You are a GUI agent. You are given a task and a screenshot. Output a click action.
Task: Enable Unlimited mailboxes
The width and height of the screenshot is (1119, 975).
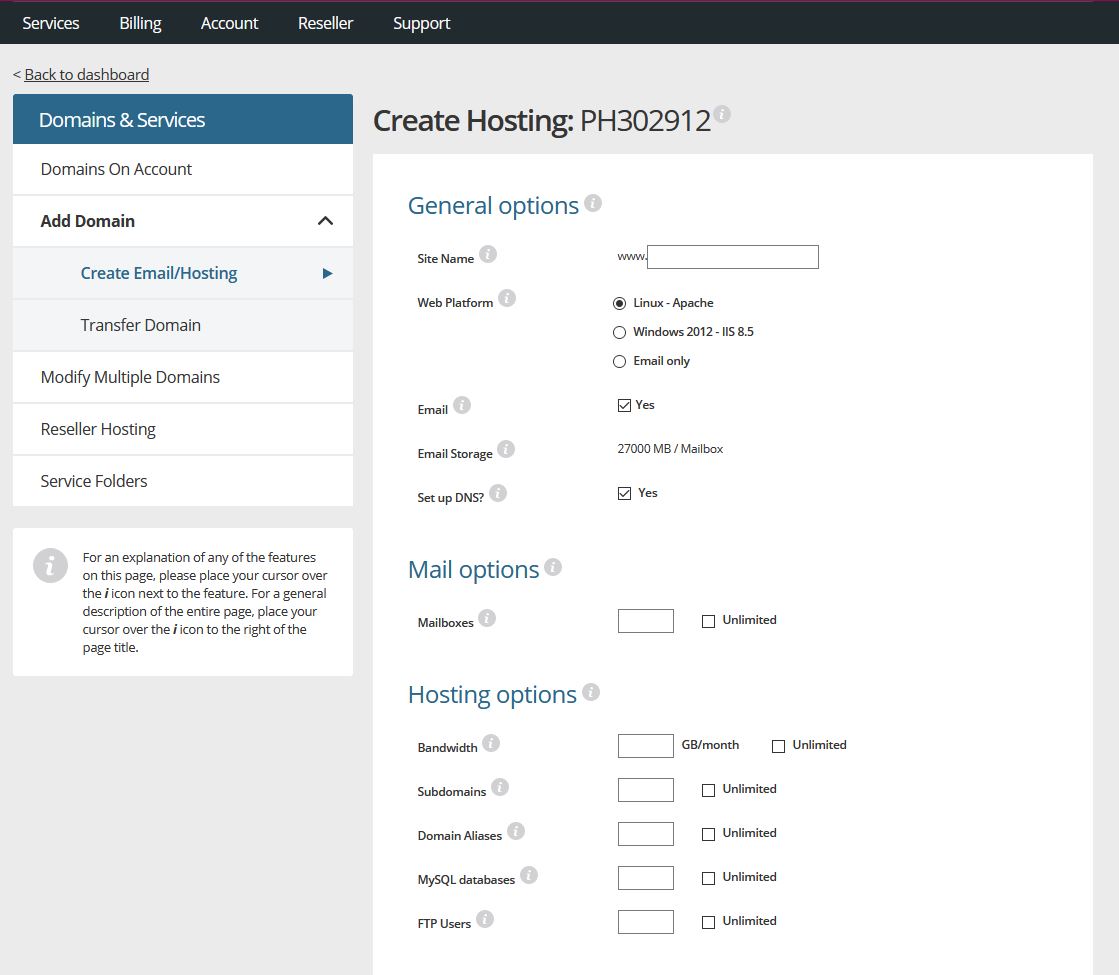click(708, 620)
